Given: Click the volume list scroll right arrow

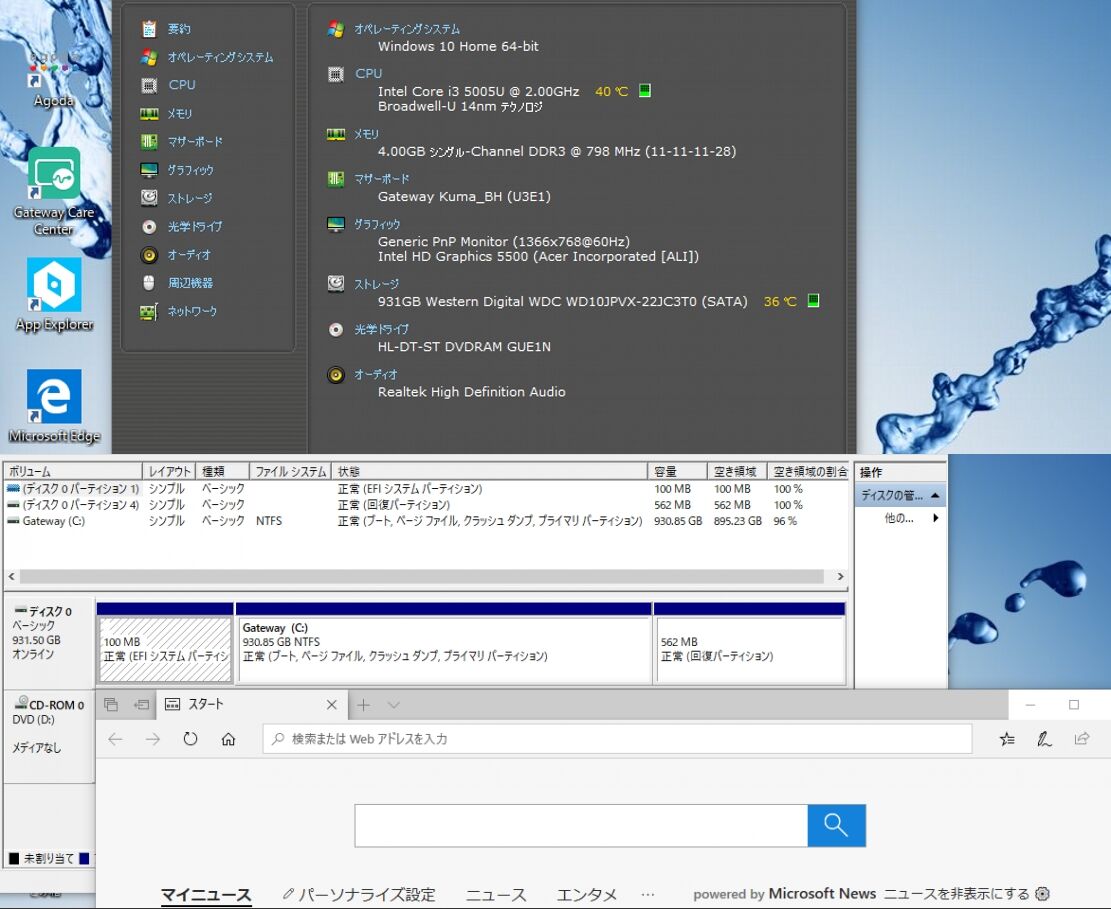Looking at the screenshot, I should click(x=840, y=577).
